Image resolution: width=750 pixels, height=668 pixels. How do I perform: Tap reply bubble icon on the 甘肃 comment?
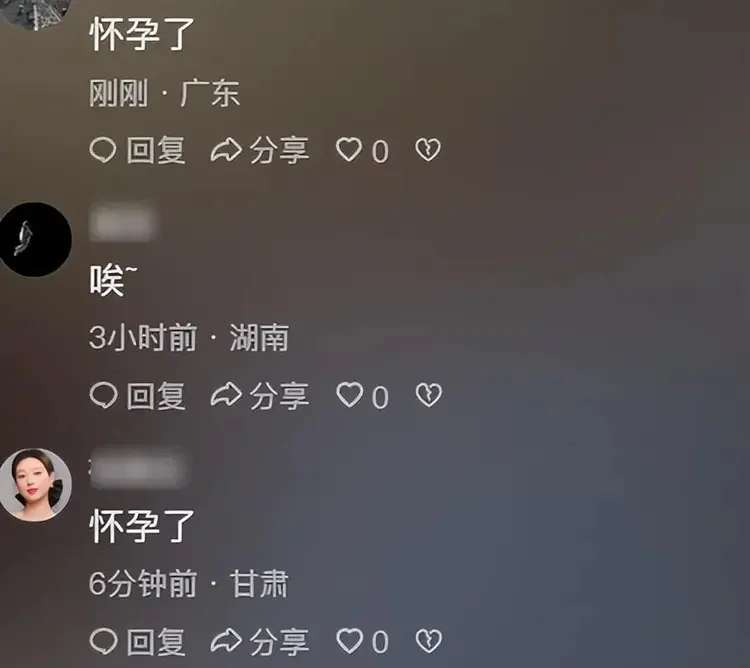click(103, 641)
